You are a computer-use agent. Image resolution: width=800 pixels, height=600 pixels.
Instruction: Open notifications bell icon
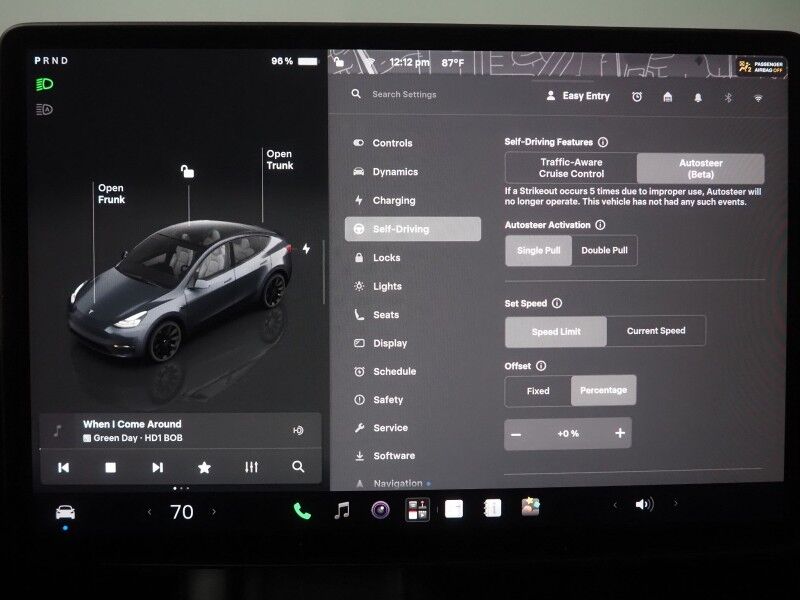pos(698,97)
